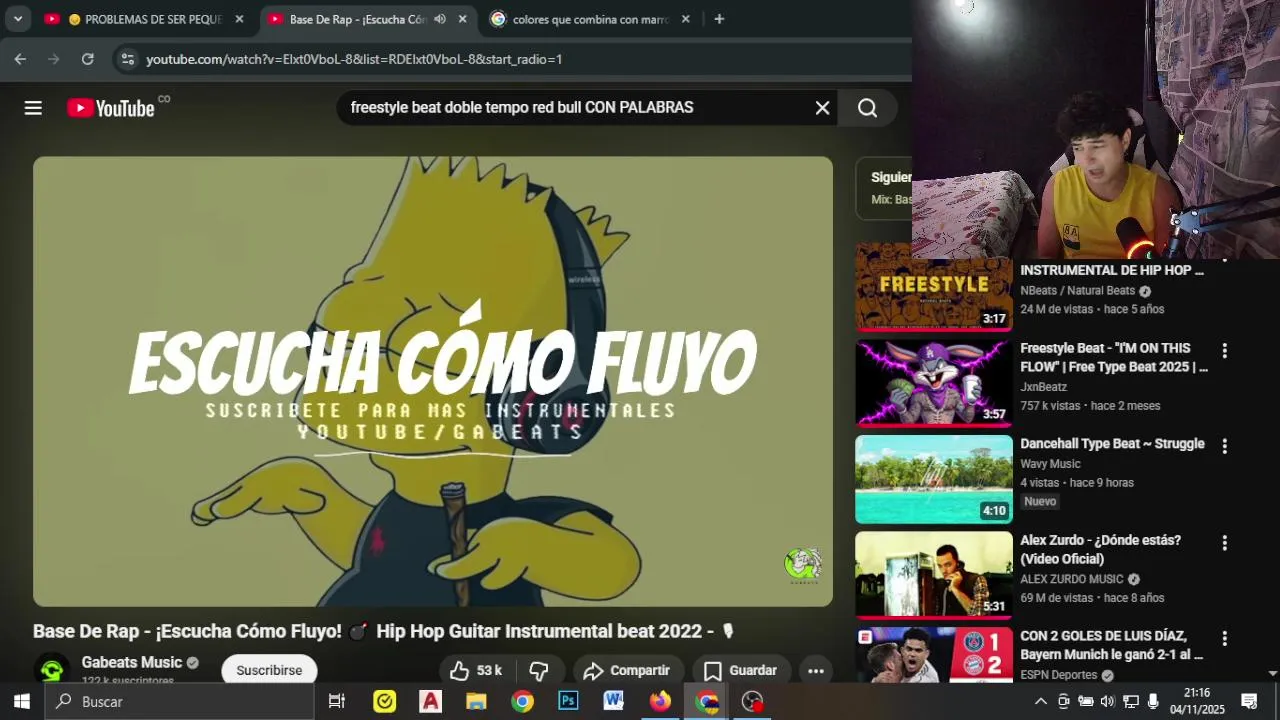The image size is (1280, 720).
Task: Open more actions three-dot menu below video
Action: click(x=816, y=670)
